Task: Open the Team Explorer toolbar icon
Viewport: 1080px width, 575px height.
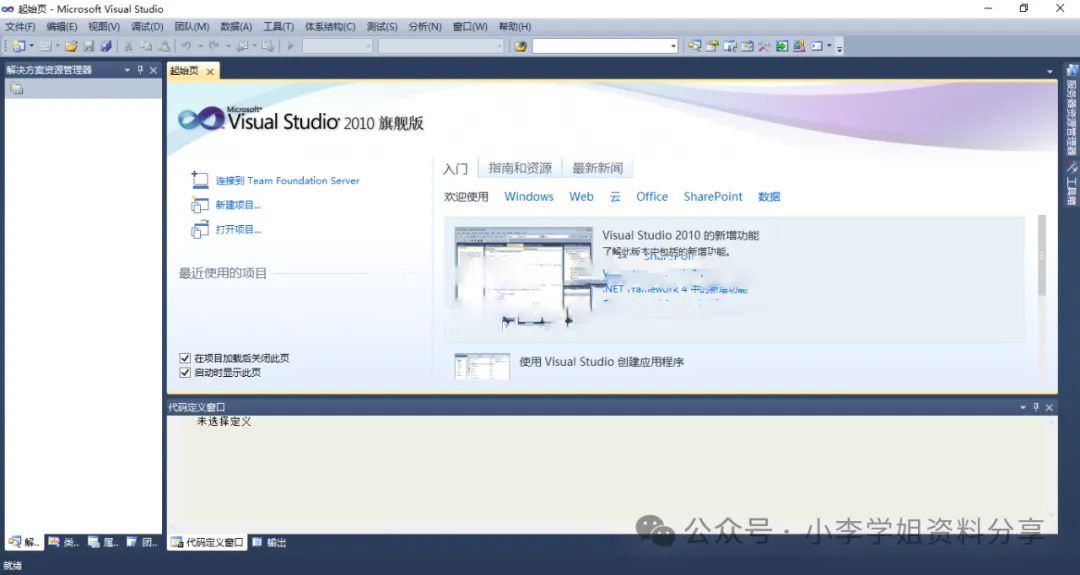Action: (x=730, y=46)
